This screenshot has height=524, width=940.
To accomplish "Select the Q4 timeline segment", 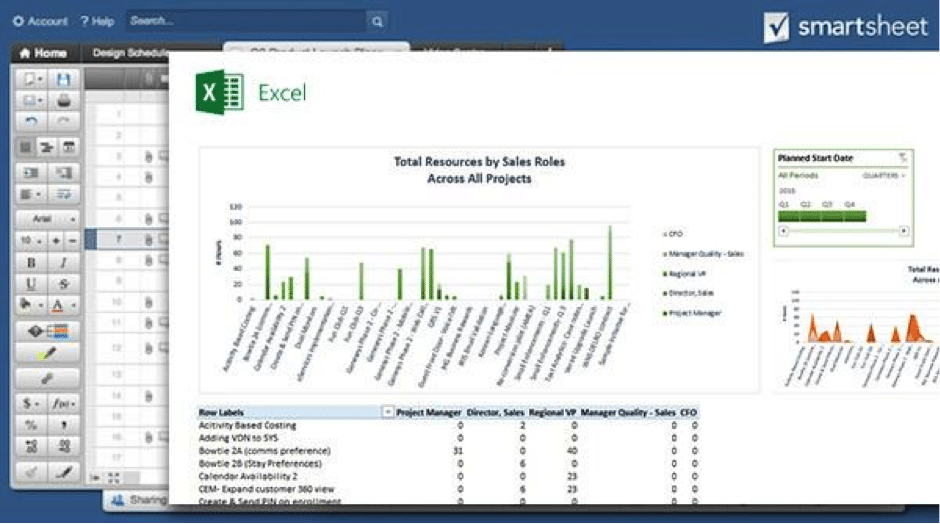I will 855,216.
